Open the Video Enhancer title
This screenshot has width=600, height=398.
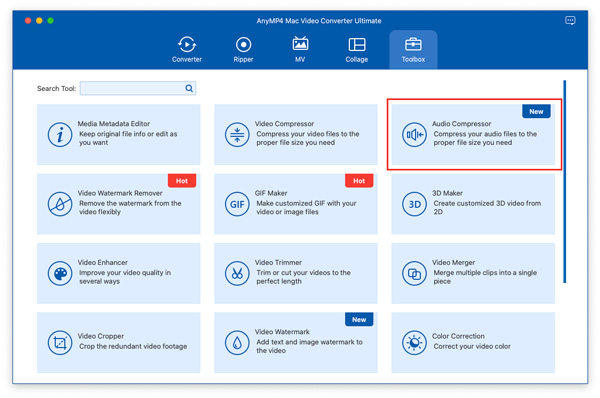(x=103, y=262)
